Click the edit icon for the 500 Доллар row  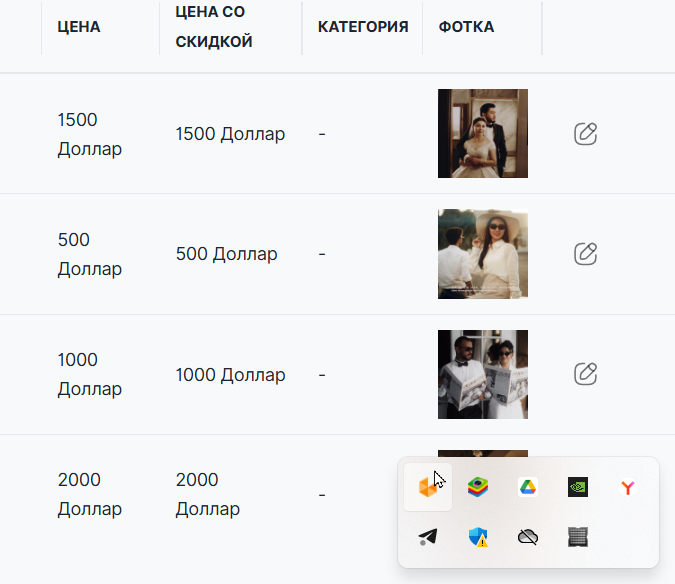point(585,254)
